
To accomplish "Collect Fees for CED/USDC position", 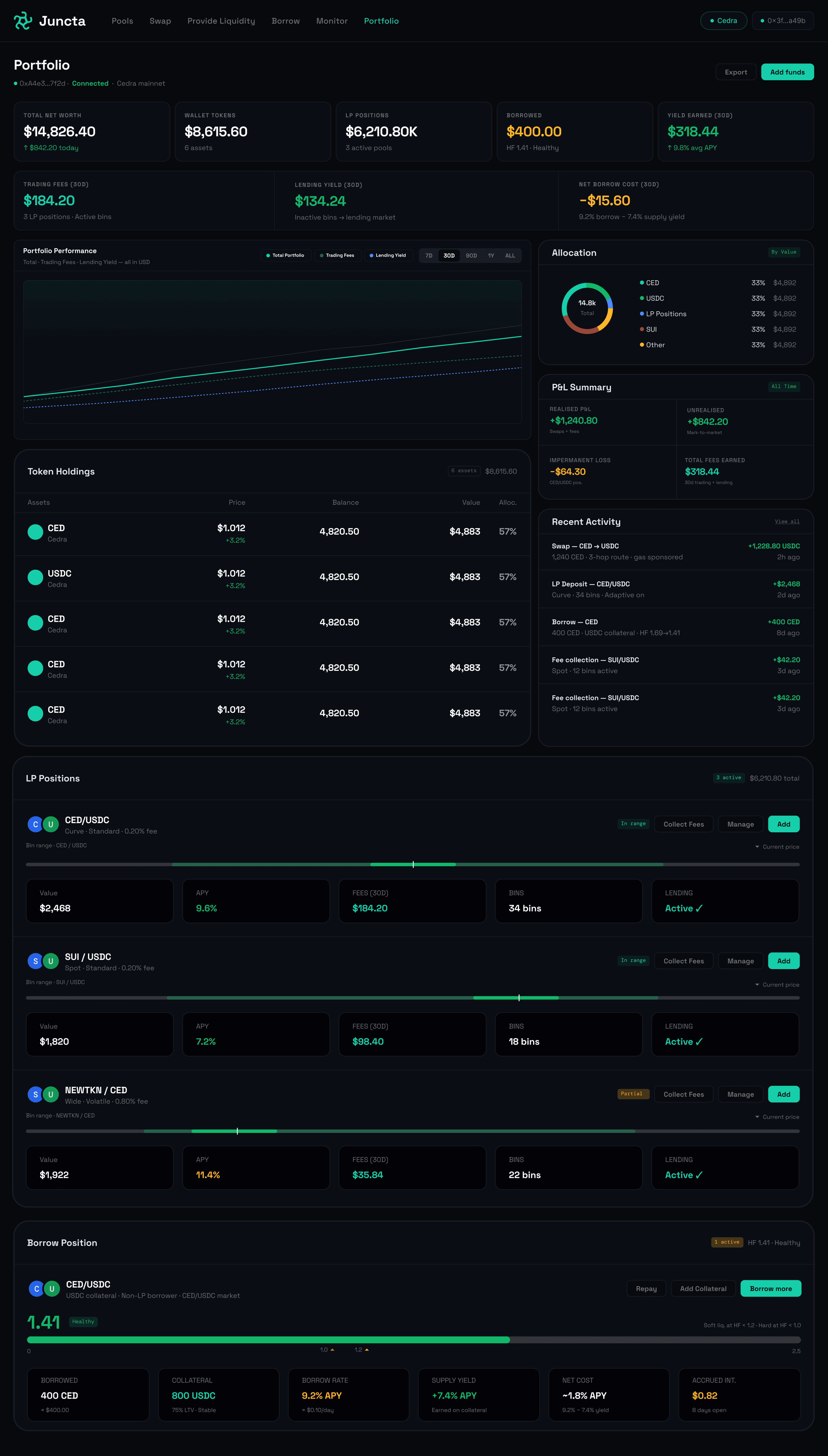I will point(684,824).
